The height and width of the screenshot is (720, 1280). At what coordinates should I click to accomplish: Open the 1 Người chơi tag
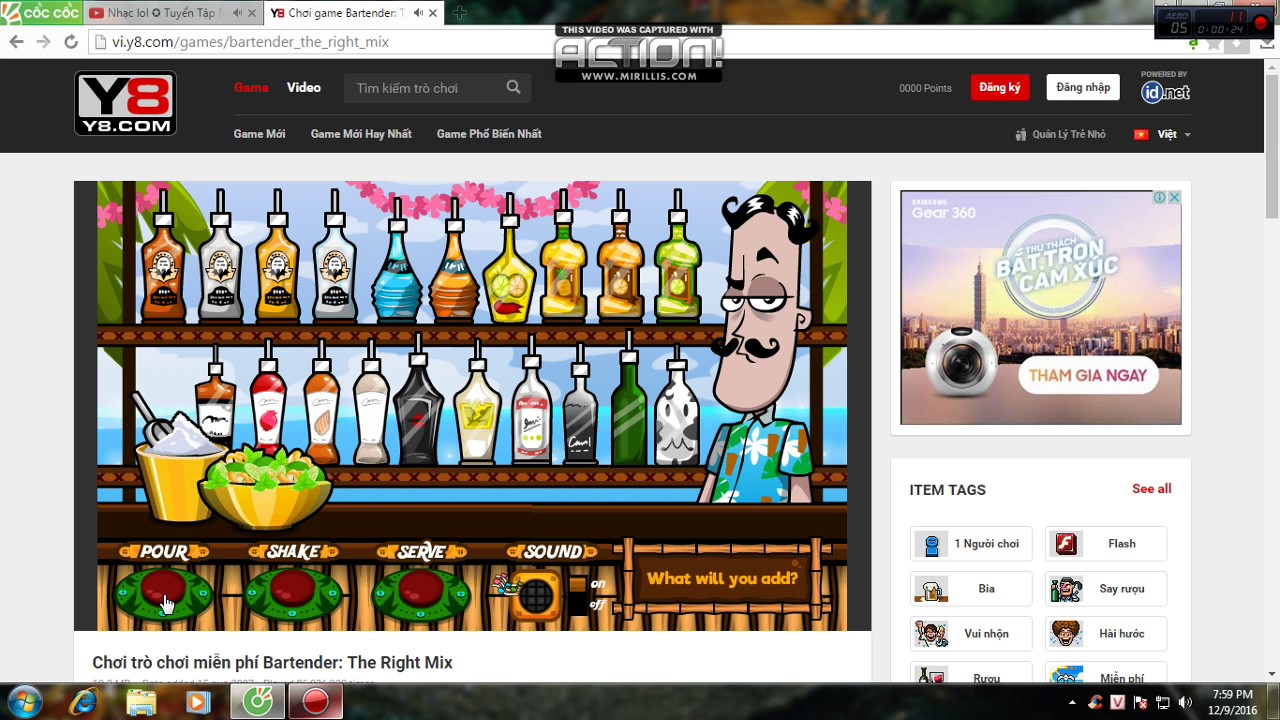972,544
